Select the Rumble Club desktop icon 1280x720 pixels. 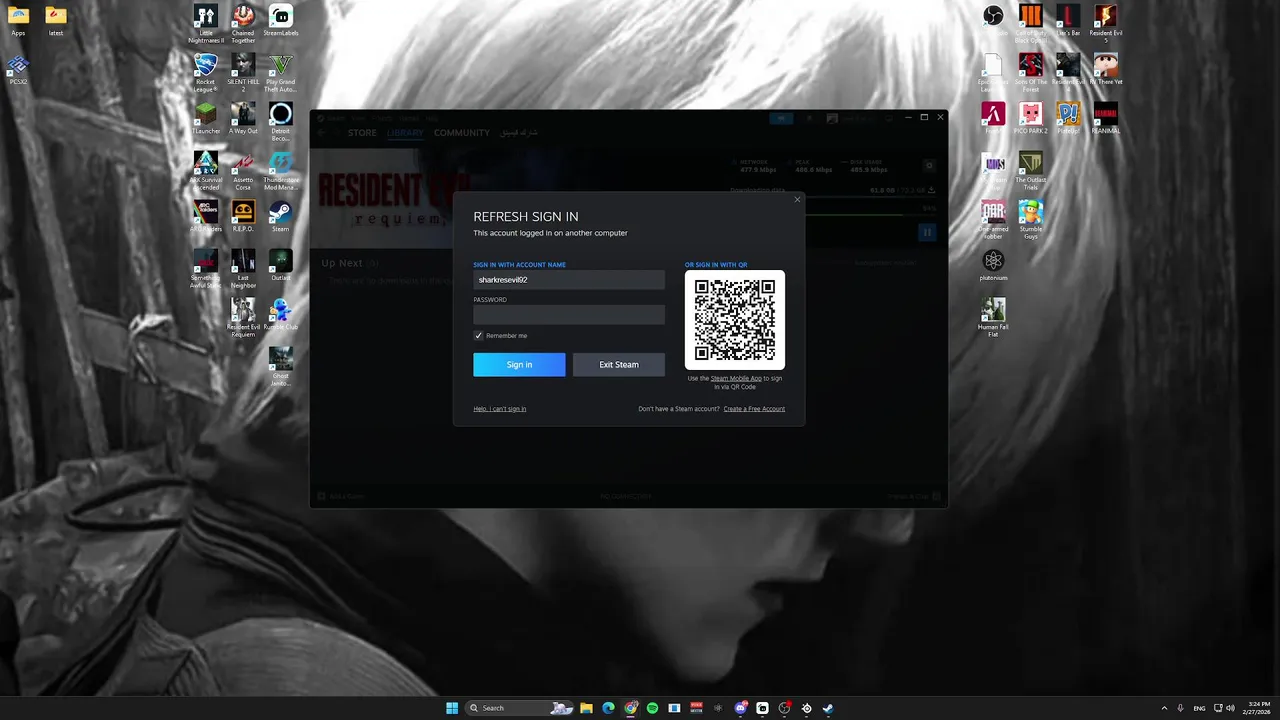[281, 315]
